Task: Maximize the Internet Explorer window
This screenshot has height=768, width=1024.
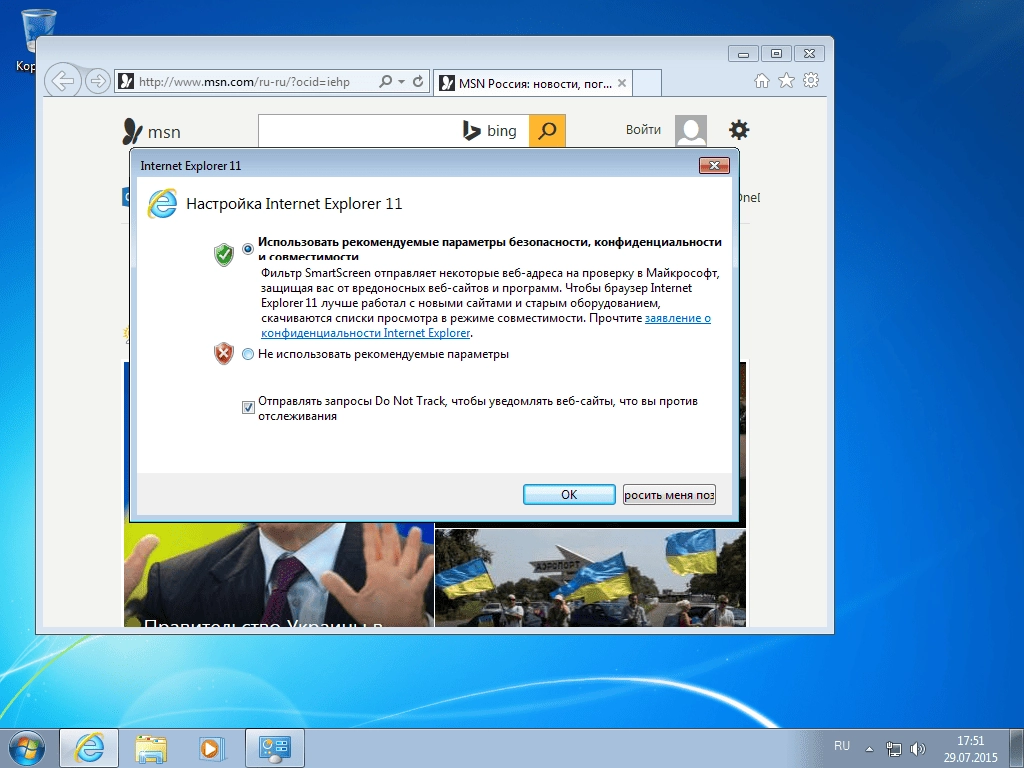Action: (776, 54)
